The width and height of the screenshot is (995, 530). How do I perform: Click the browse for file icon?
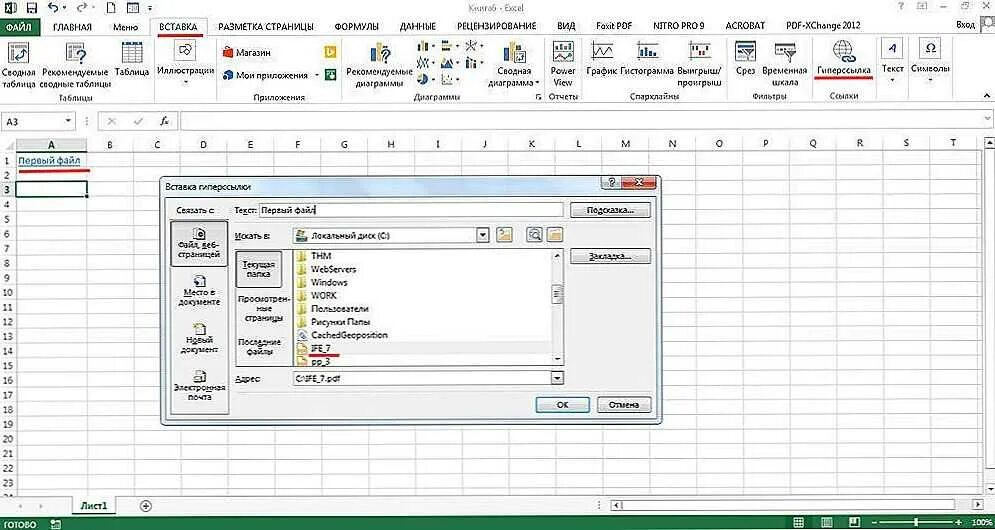(x=555, y=235)
